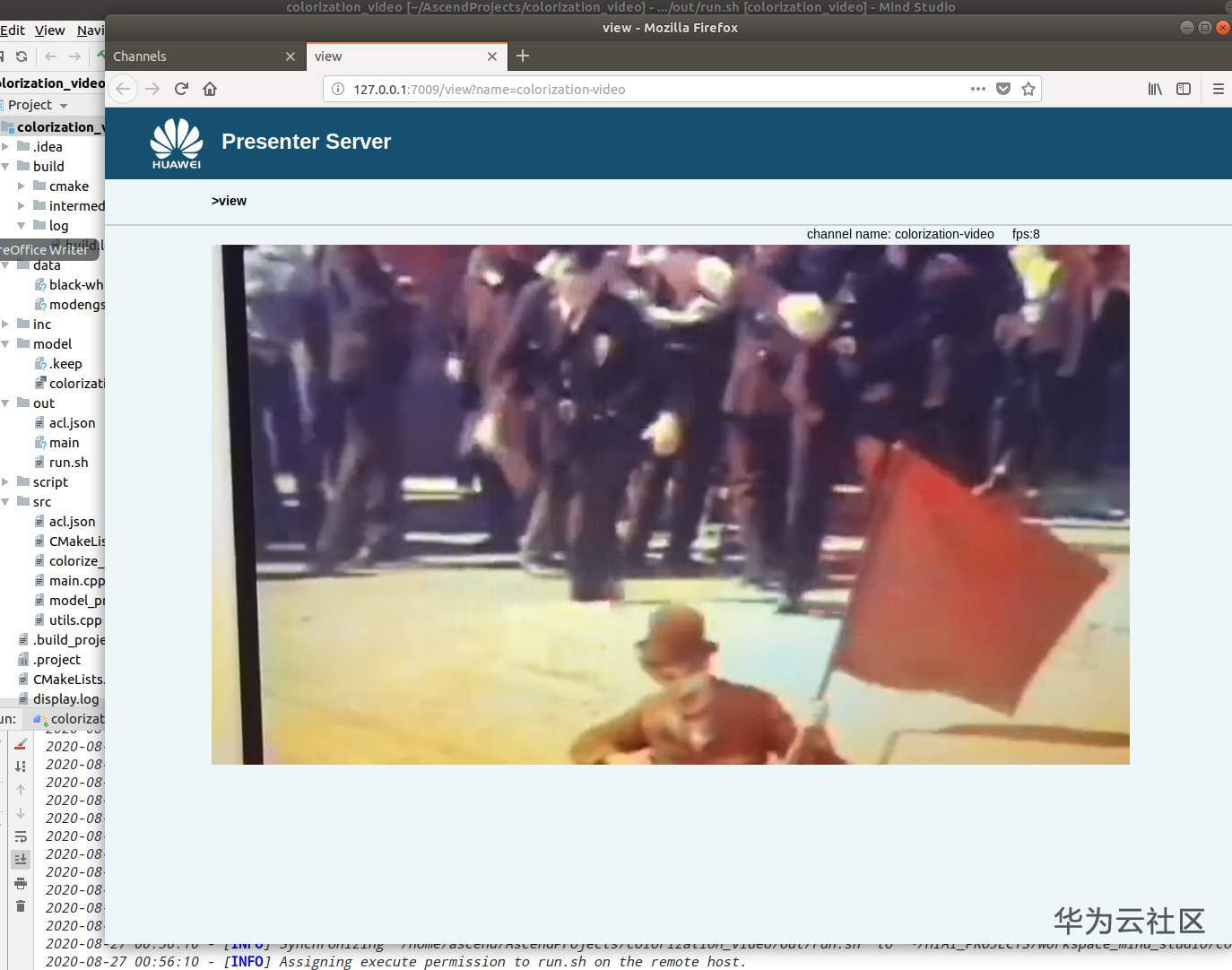This screenshot has height=970, width=1232.
Task: Collapse the log folder
Action: point(22,225)
